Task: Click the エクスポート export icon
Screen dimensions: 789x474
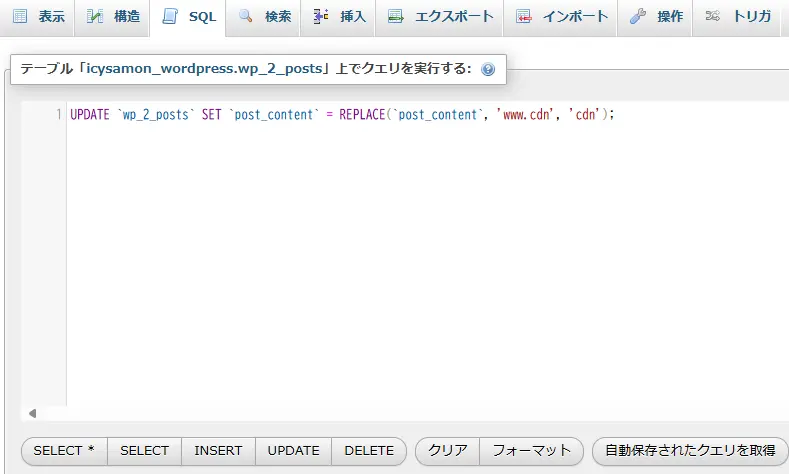Action: pos(396,16)
